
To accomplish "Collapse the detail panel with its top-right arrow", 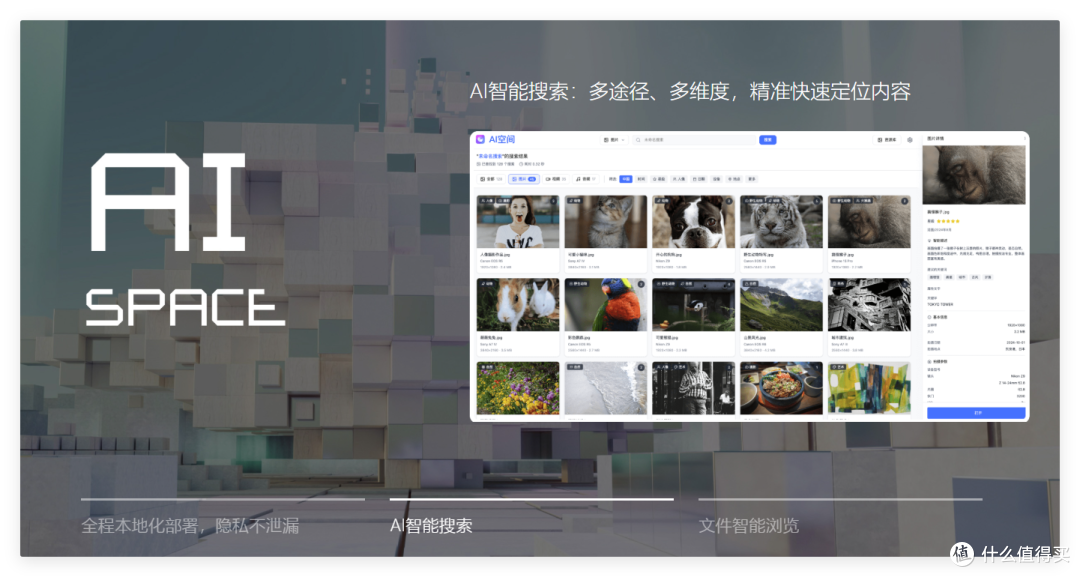I will pos(1025,138).
